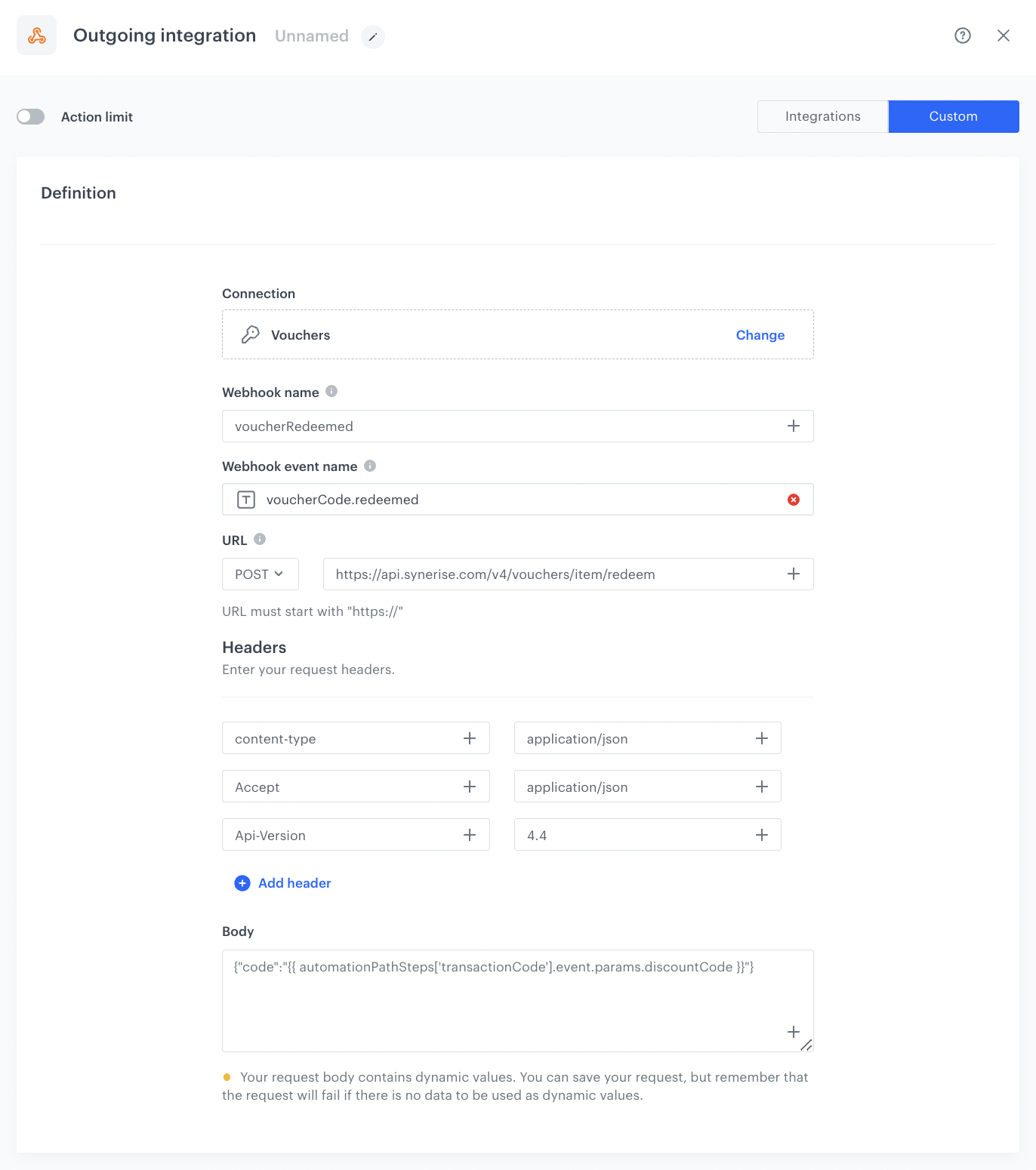The height and width of the screenshot is (1170, 1036).
Task: Click the T type icon in webhook event field
Action: 246,499
